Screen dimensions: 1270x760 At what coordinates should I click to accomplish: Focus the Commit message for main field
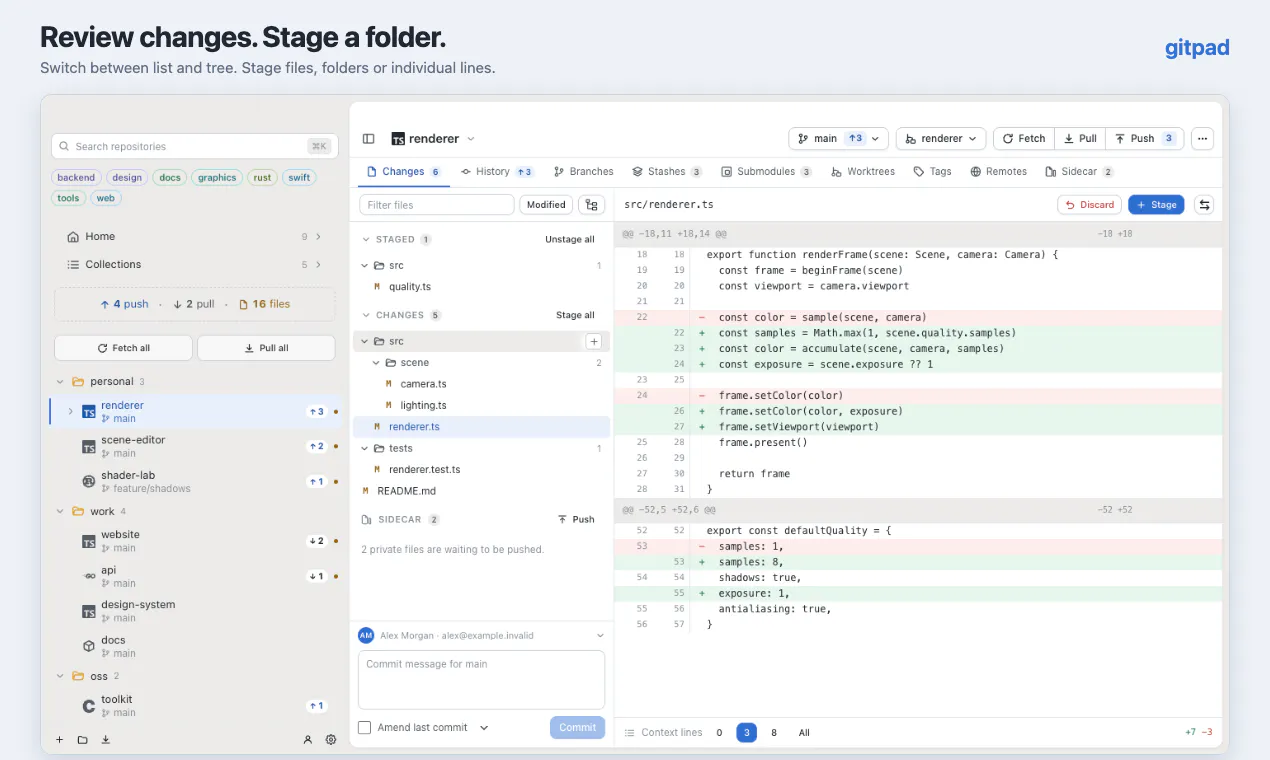click(481, 680)
